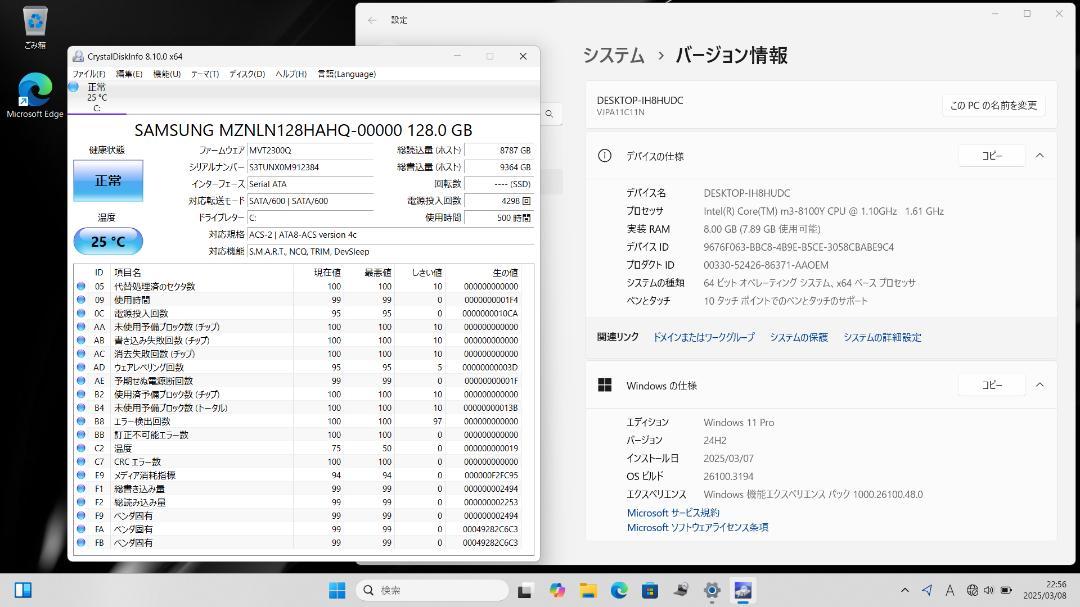The width and height of the screenshot is (1080, 607).
Task: Open Microsoft Edge from the taskbar
Action: pyautogui.click(x=619, y=590)
